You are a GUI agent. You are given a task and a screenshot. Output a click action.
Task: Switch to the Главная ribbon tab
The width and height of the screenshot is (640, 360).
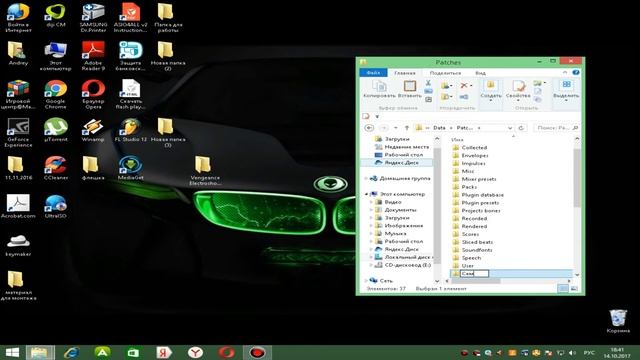(404, 73)
